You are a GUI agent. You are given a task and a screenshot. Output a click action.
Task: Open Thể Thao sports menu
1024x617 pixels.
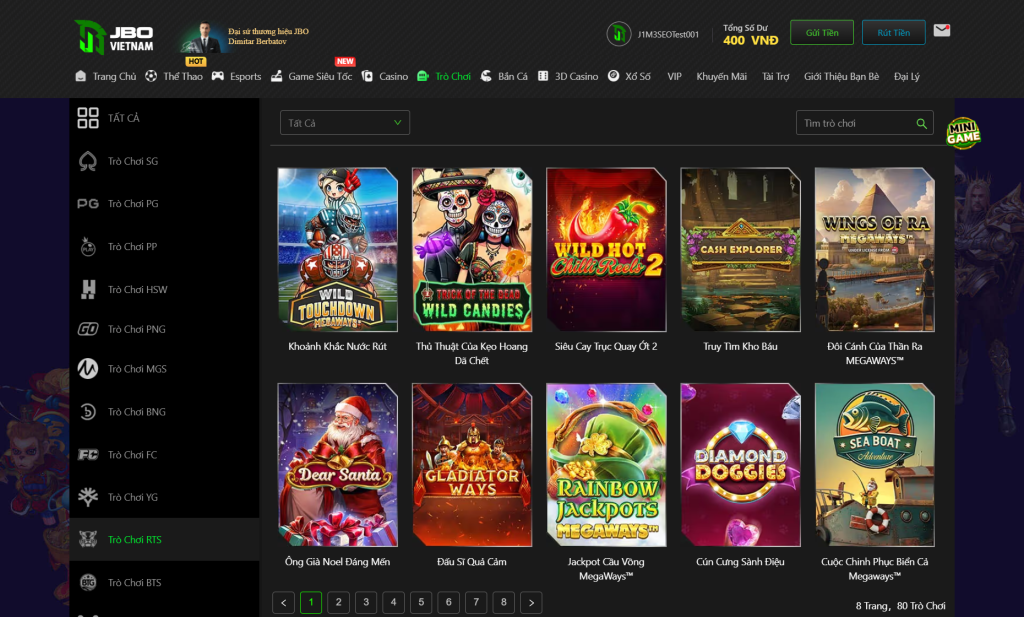click(x=174, y=76)
